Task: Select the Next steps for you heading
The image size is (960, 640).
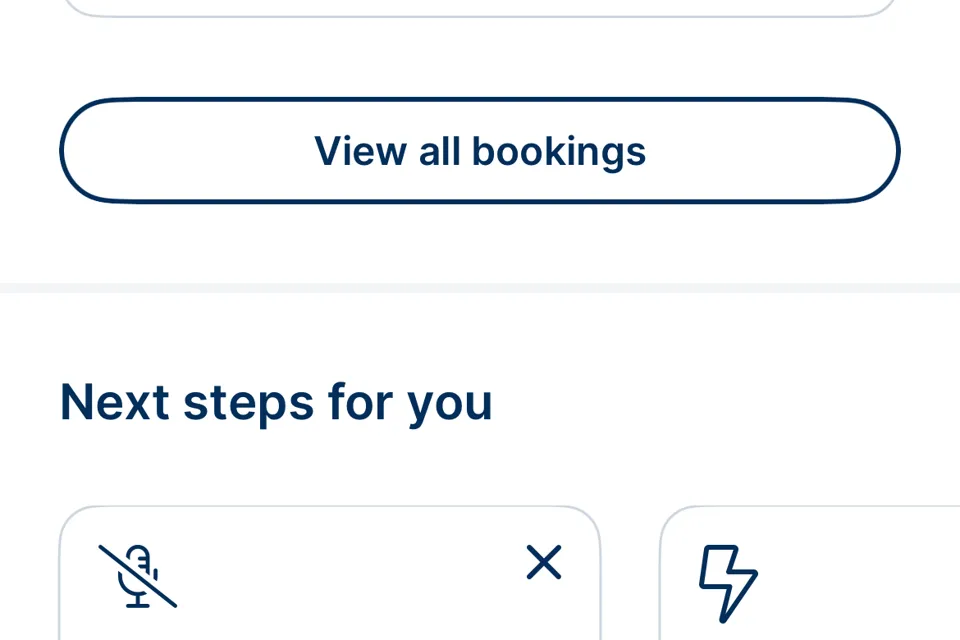Action: (276, 403)
